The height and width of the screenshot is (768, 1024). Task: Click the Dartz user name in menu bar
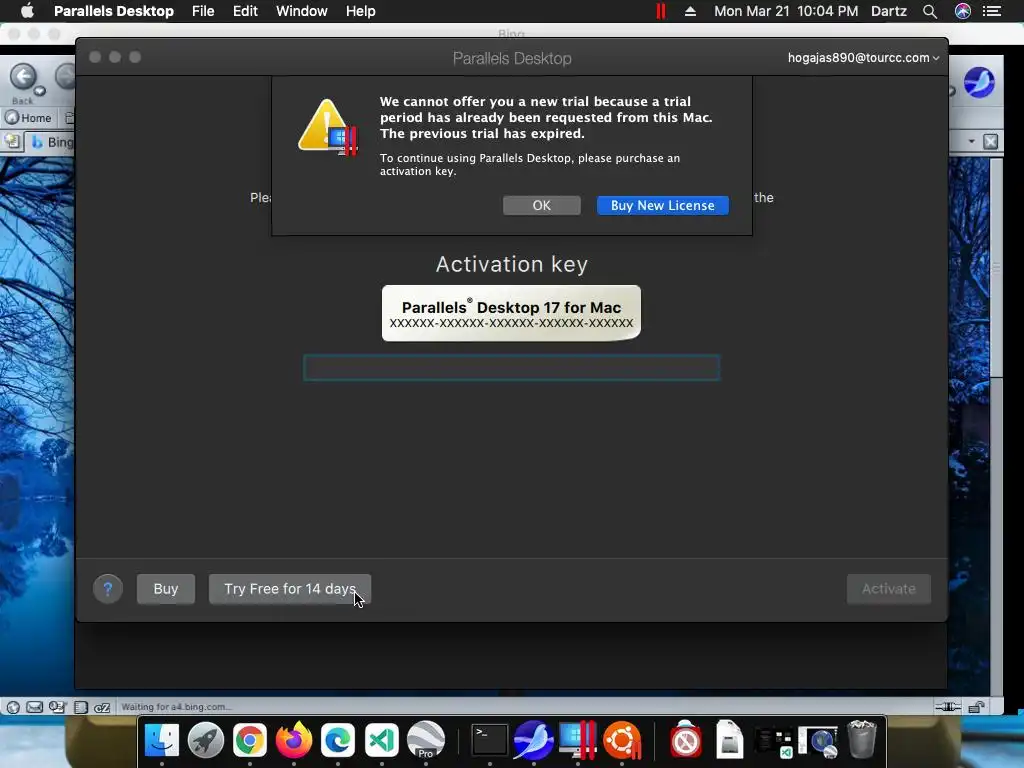click(x=889, y=11)
